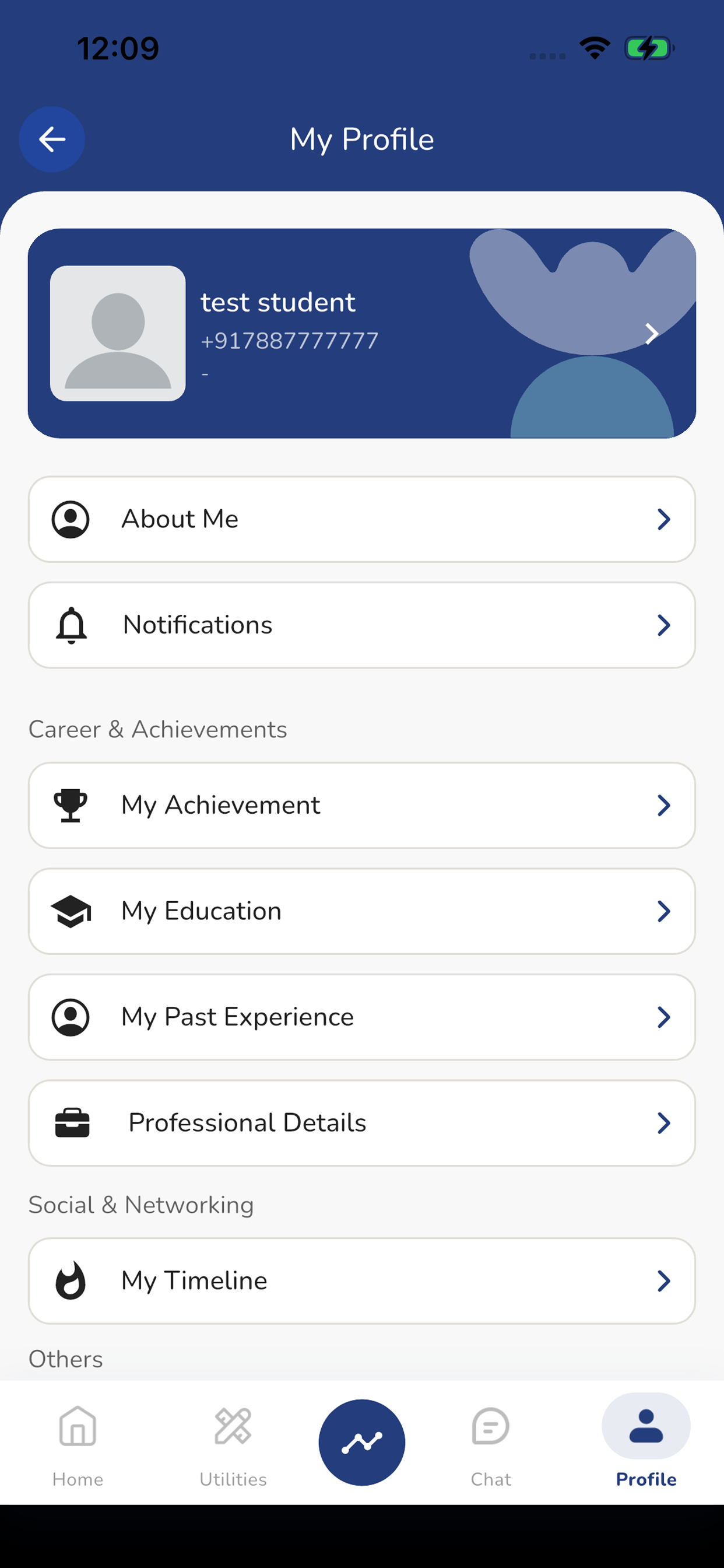This screenshot has height=1568, width=724.
Task: Expand About Me using its chevron
Action: point(664,519)
